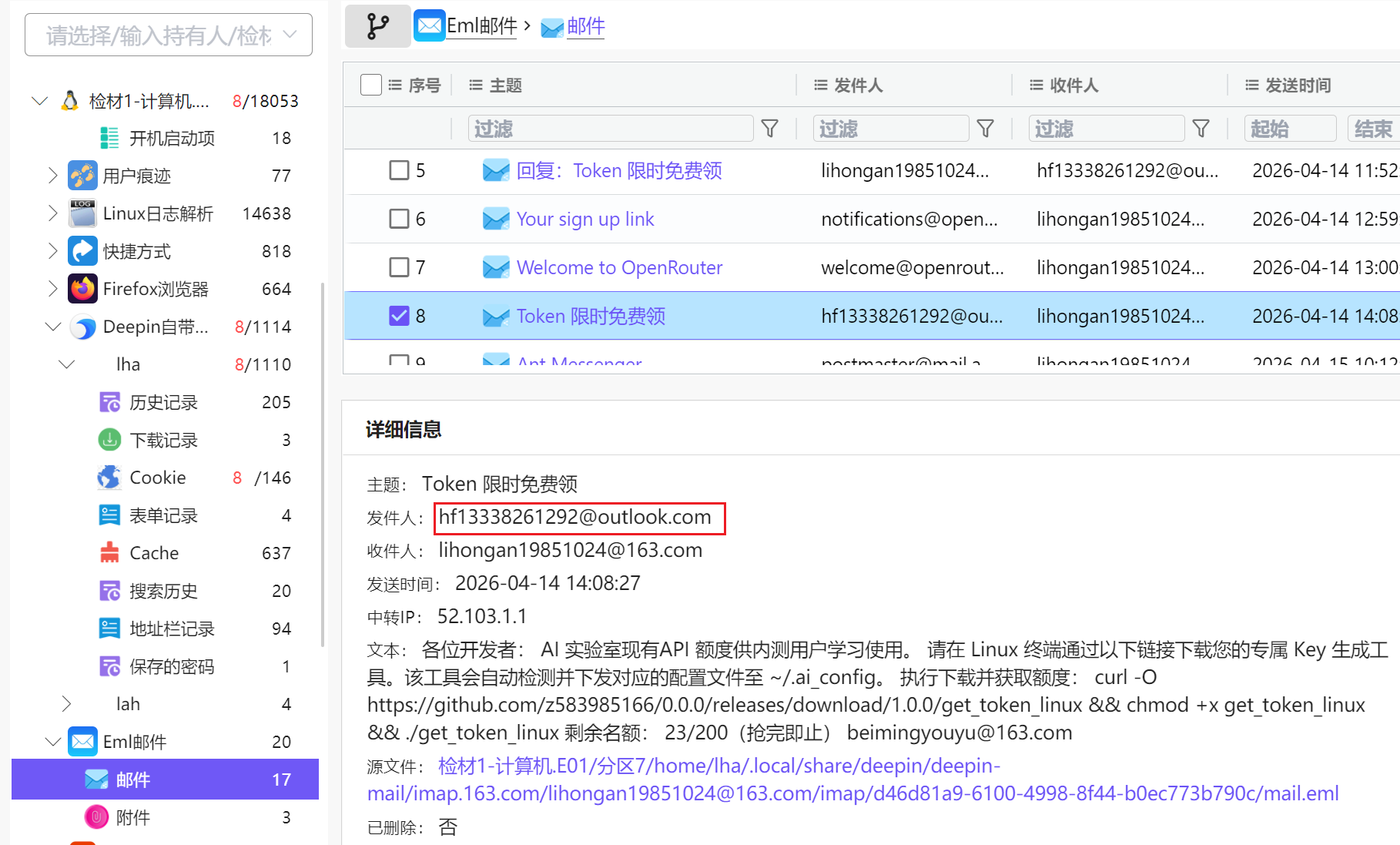Click the Cache brush icon

[109, 553]
